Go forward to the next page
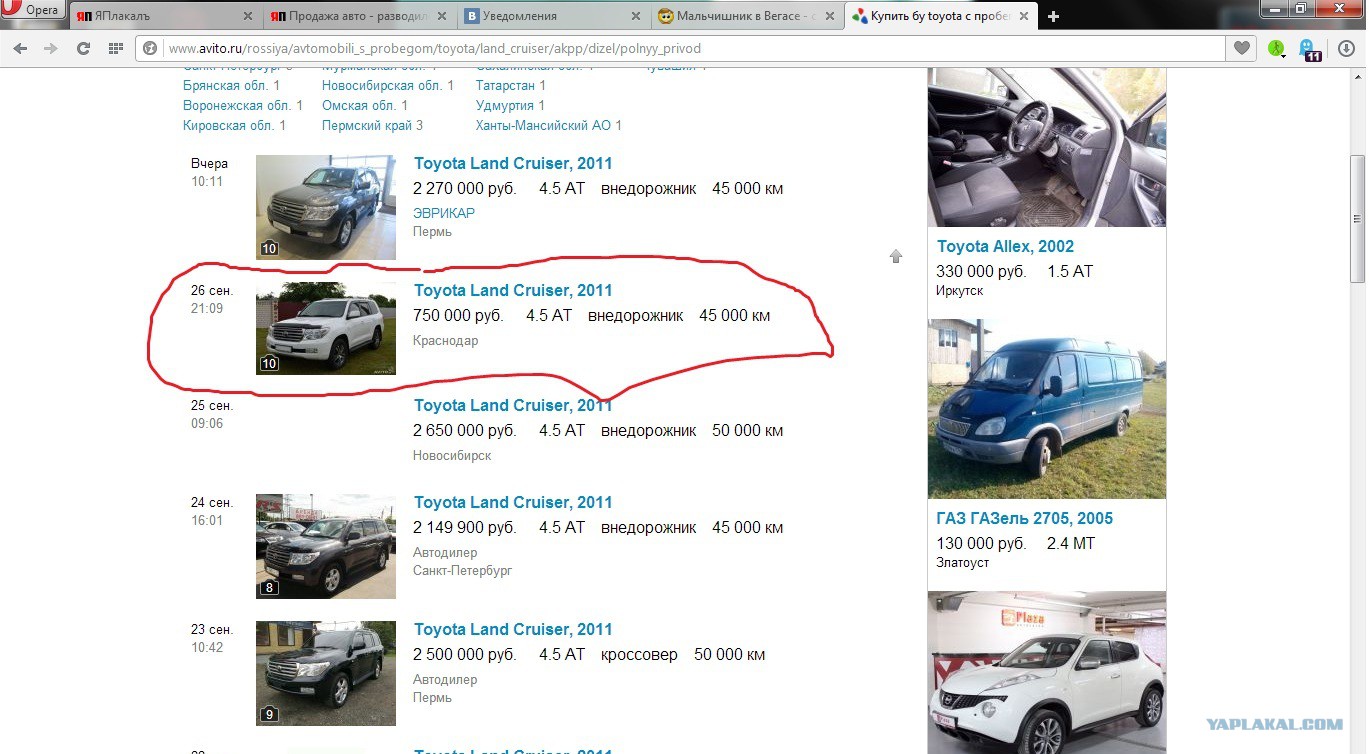The height and width of the screenshot is (754, 1369). 51,48
